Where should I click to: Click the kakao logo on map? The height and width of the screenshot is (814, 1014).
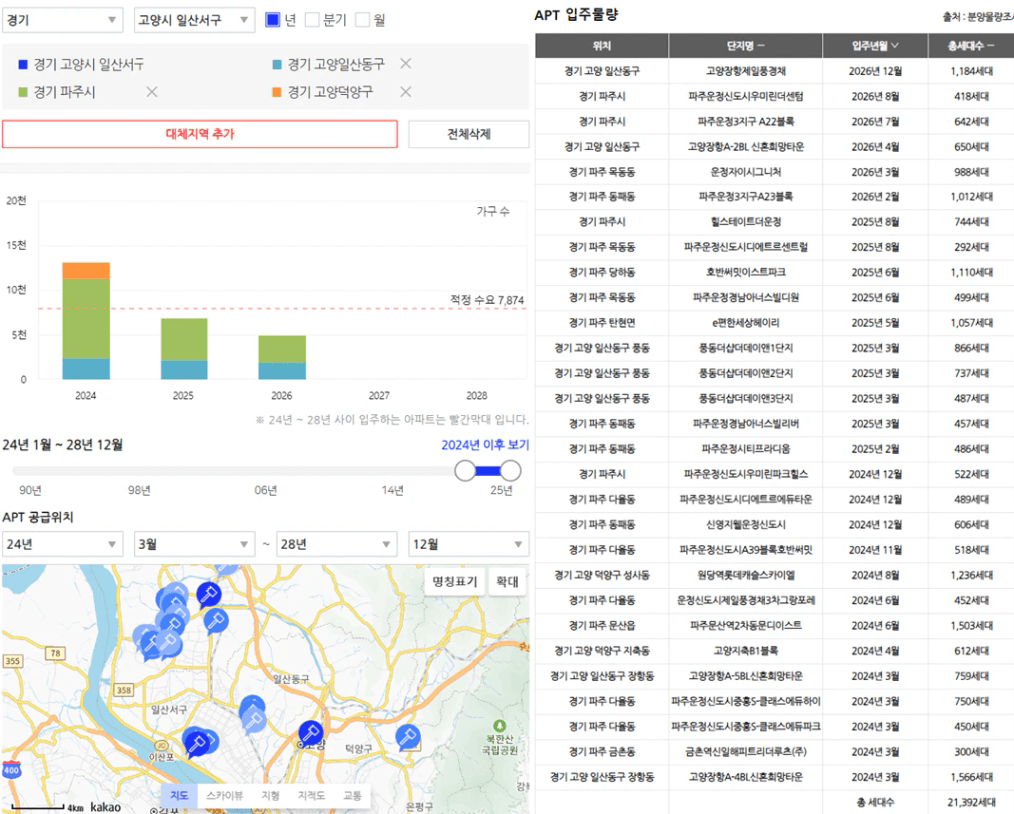click(105, 807)
